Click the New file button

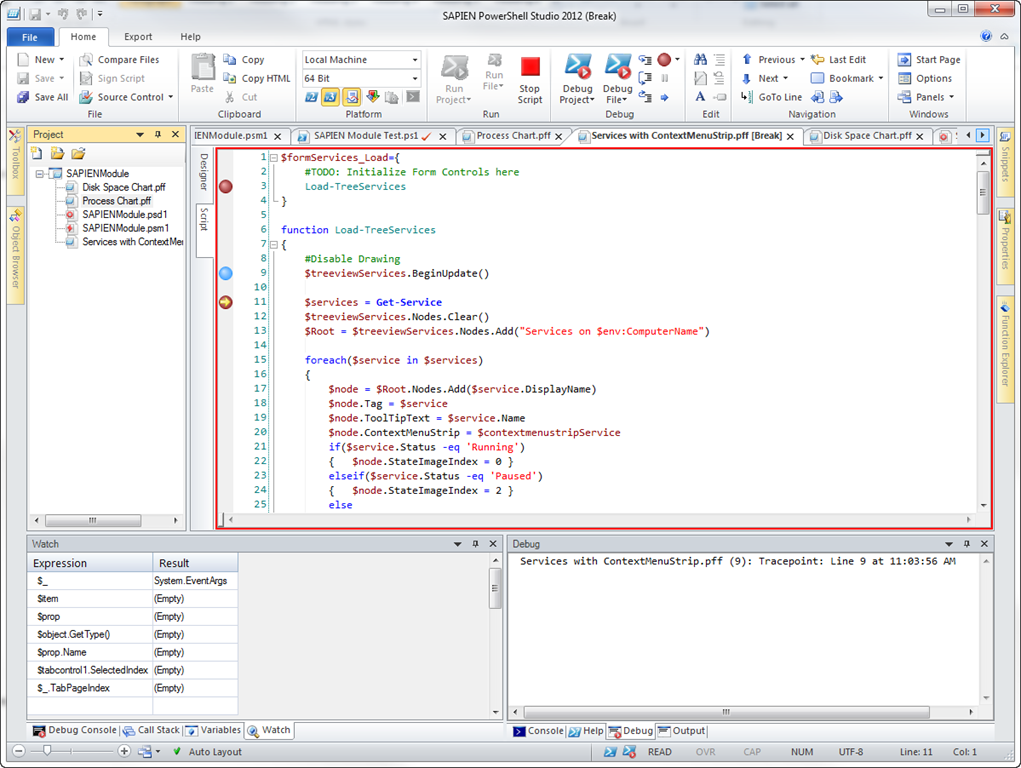point(40,60)
